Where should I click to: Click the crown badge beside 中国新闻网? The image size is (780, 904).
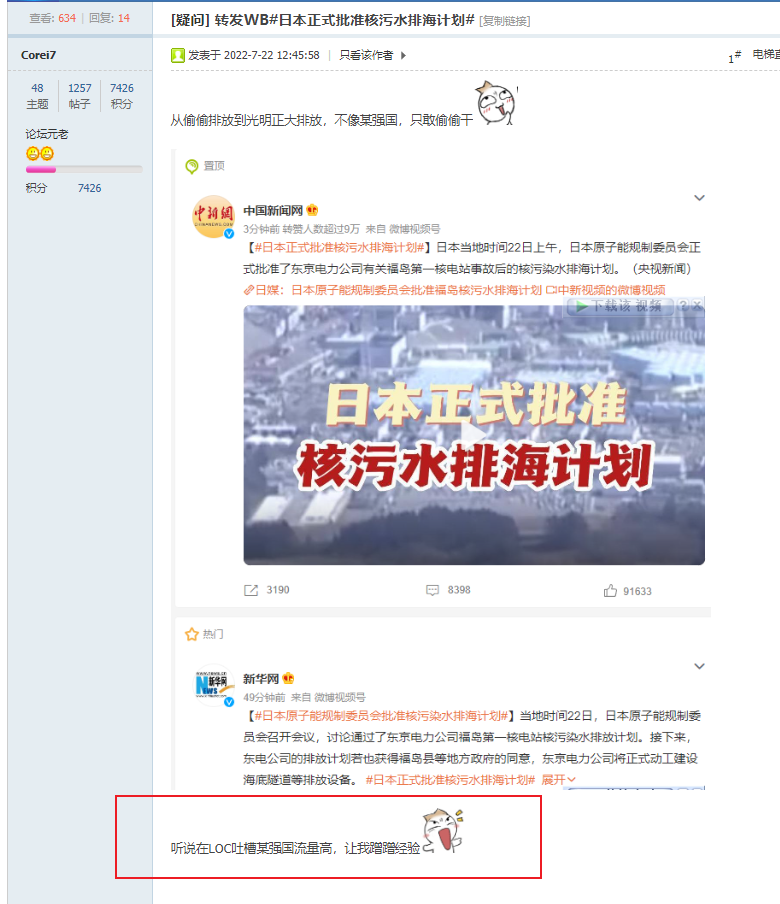click(x=312, y=210)
